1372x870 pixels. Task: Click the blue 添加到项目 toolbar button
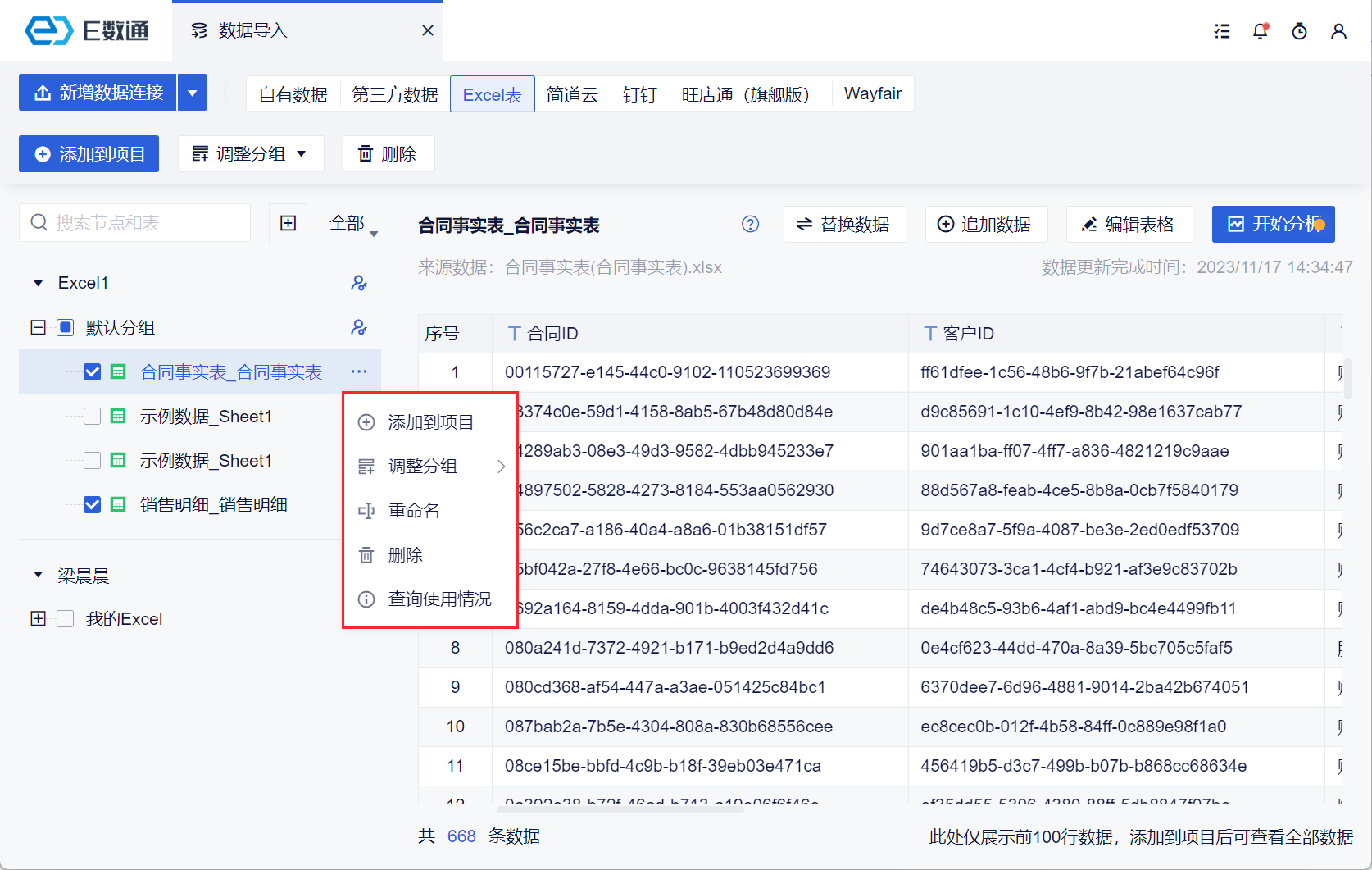pos(89,153)
